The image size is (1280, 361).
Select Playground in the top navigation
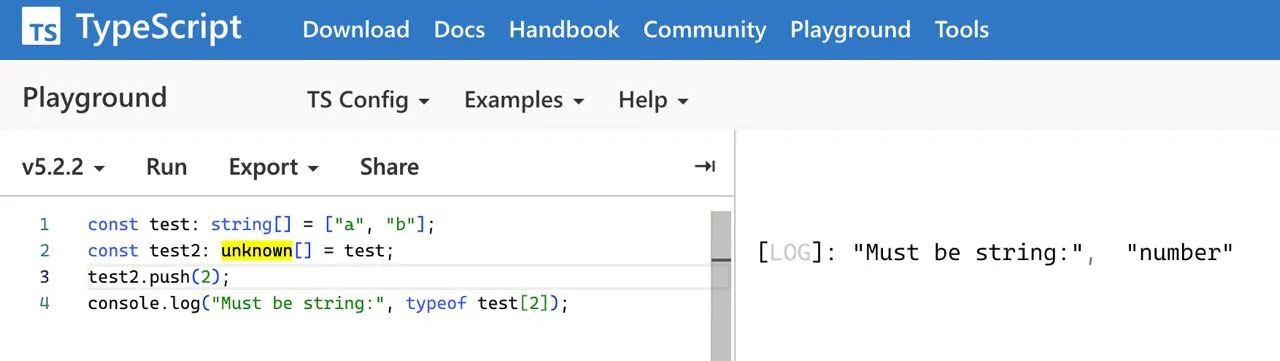850,29
